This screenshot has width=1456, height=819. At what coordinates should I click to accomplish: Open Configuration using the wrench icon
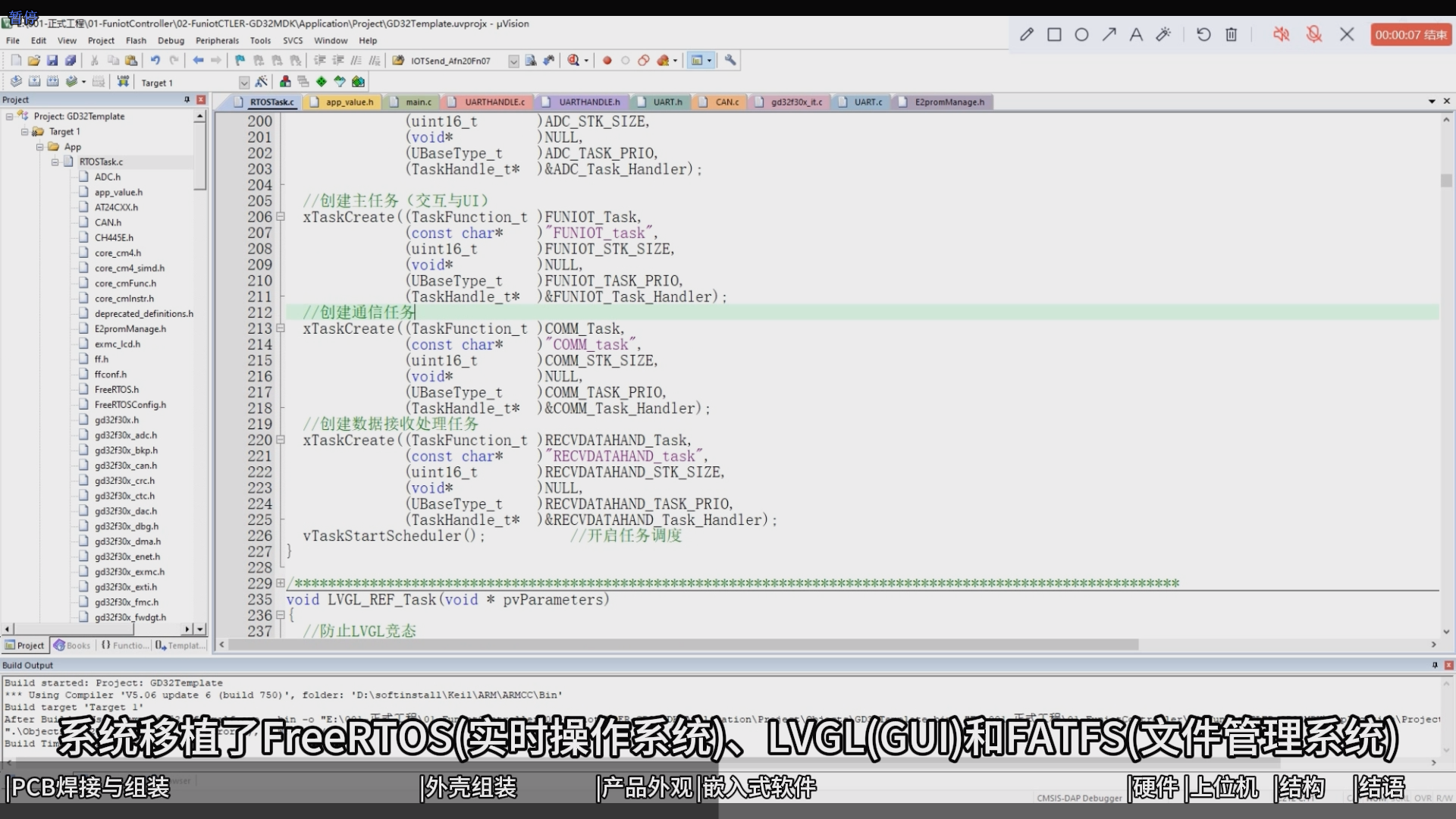coord(730,61)
